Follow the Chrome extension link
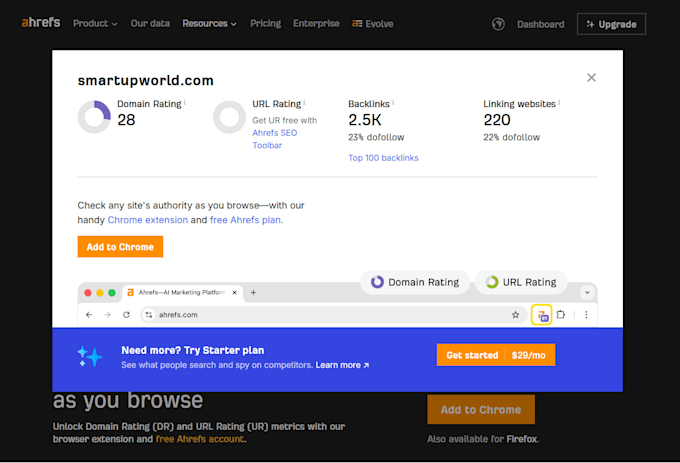The height and width of the screenshot is (463, 680). pyautogui.click(x=147, y=220)
